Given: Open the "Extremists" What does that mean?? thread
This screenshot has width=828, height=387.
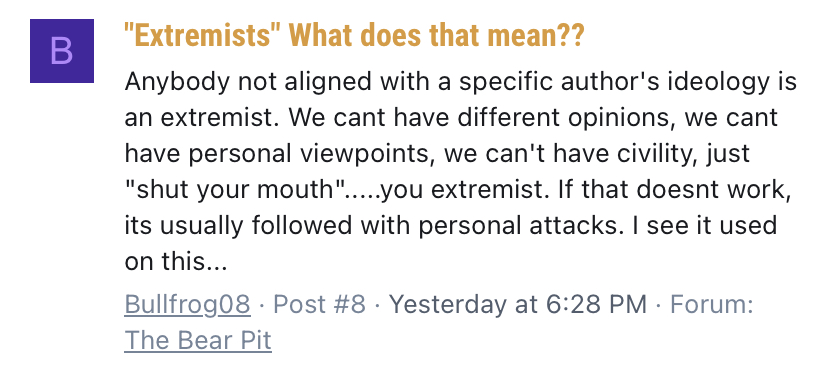Looking at the screenshot, I should click(354, 35).
